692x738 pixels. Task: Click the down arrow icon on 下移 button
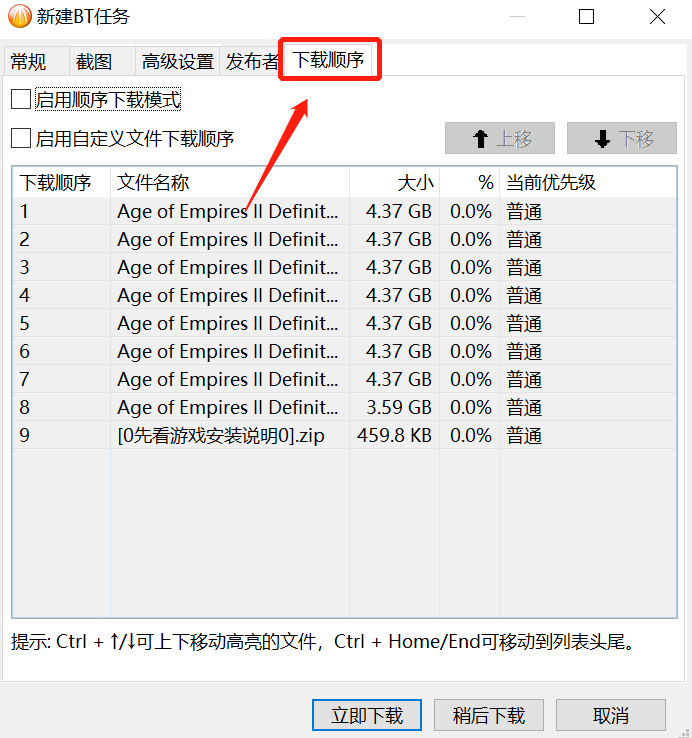pyautogui.click(x=602, y=139)
